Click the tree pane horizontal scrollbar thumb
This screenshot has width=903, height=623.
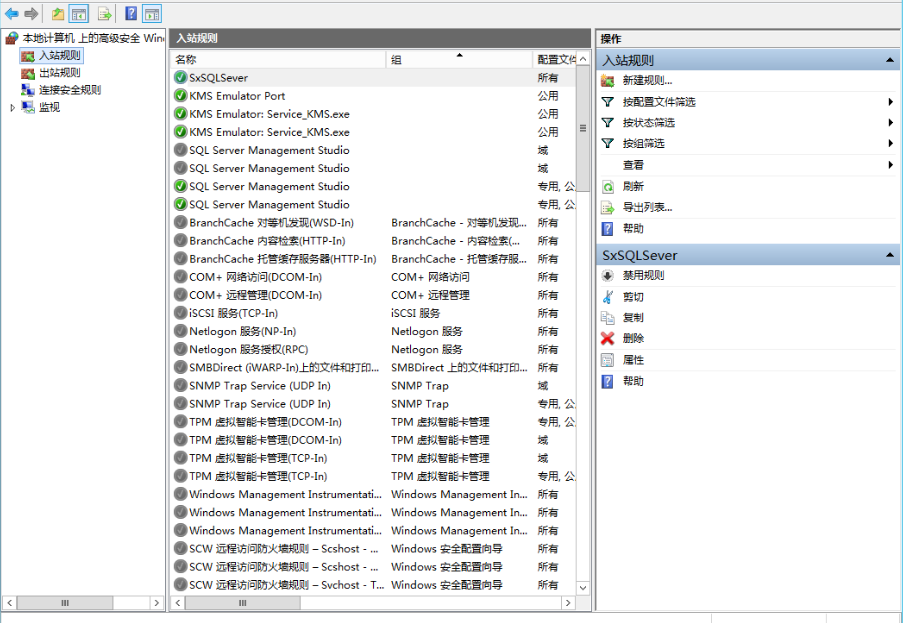[x=64, y=603]
